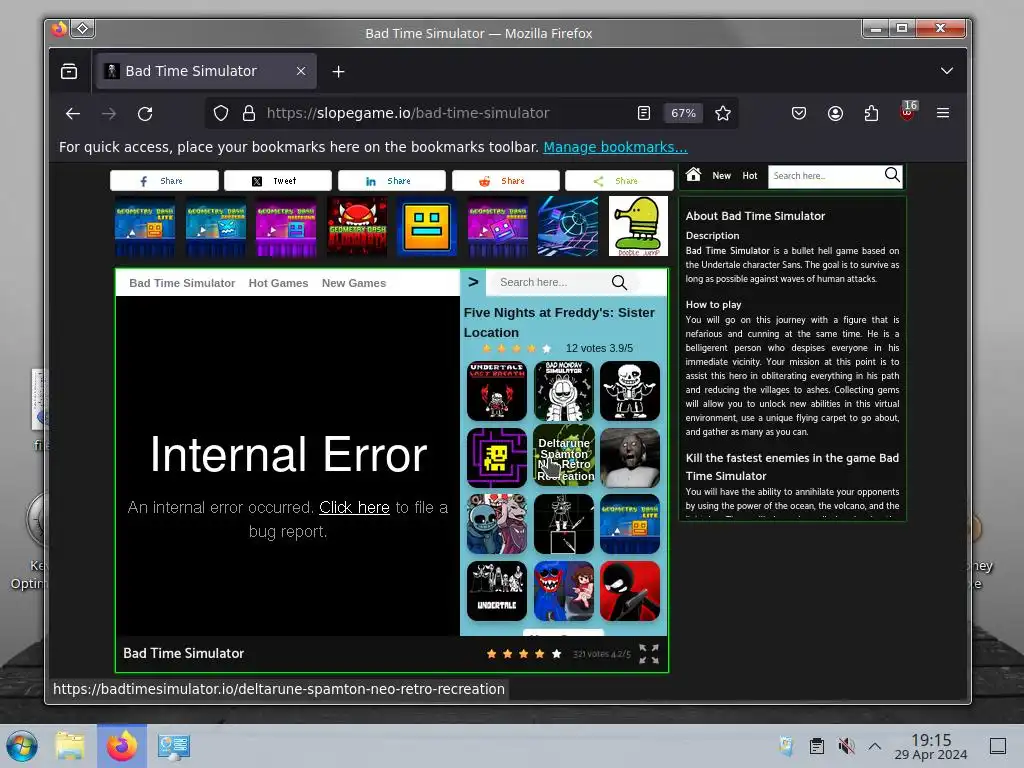1024x768 pixels.
Task: Close the Bad Time Simulator tab
Action: click(301, 71)
